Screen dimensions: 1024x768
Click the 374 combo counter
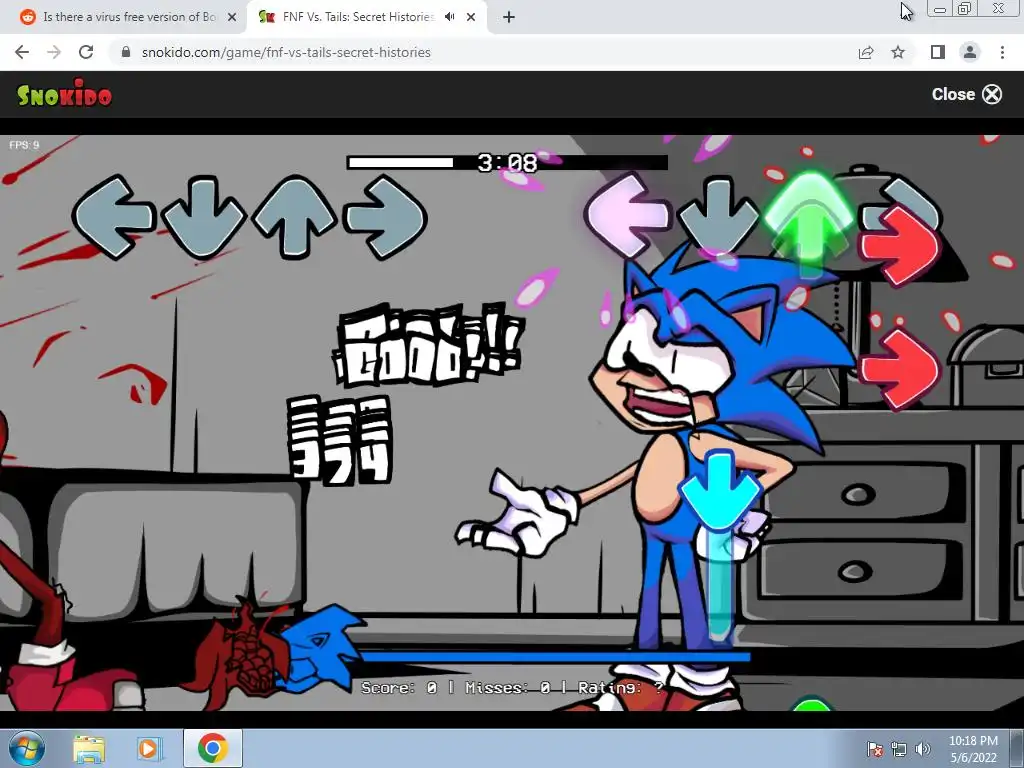click(x=340, y=440)
